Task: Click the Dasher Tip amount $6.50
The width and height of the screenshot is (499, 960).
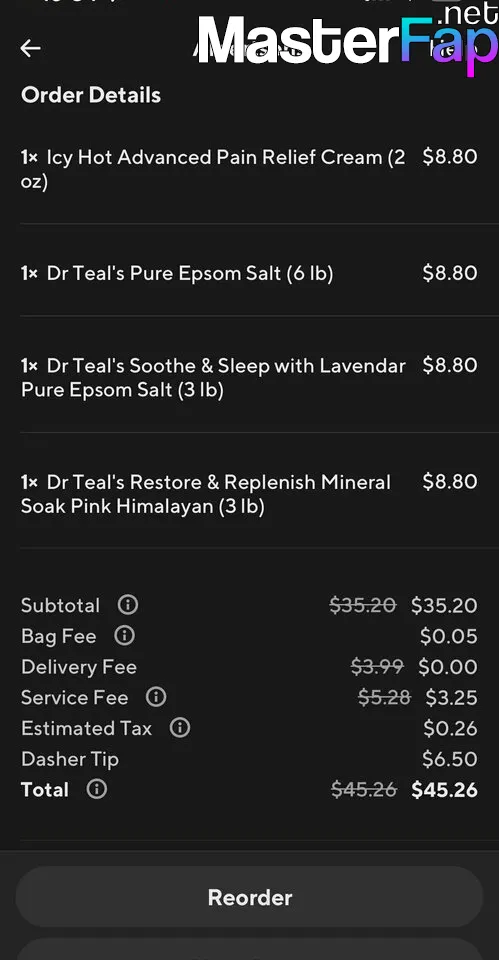Action: click(x=449, y=759)
